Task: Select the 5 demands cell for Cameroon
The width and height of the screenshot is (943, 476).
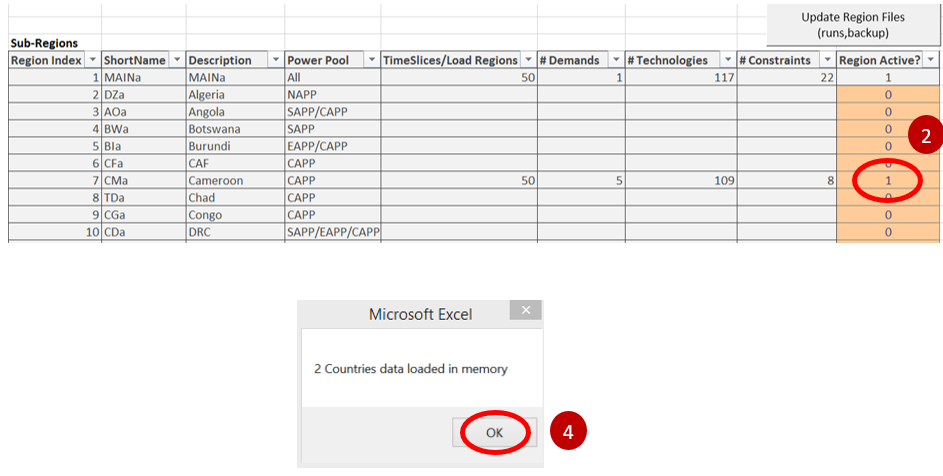Action: pyautogui.click(x=581, y=181)
